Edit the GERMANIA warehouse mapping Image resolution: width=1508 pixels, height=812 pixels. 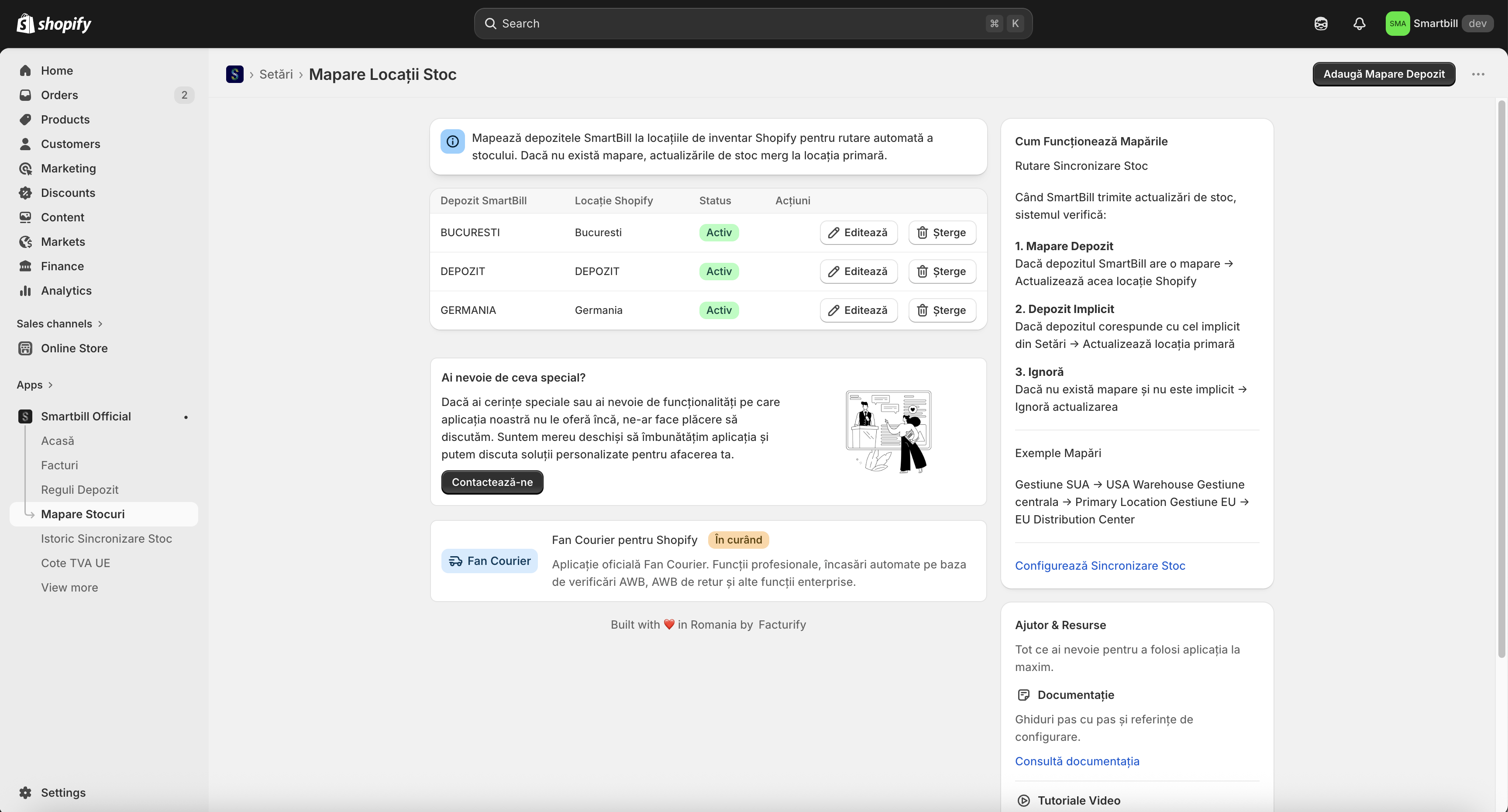click(x=858, y=310)
